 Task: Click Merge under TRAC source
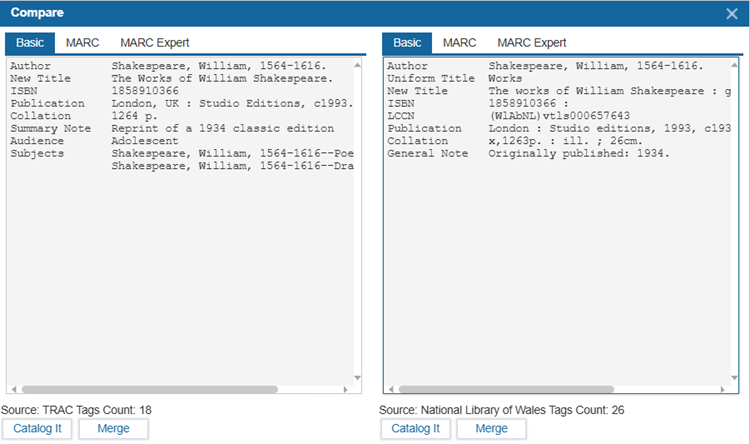[113, 429]
